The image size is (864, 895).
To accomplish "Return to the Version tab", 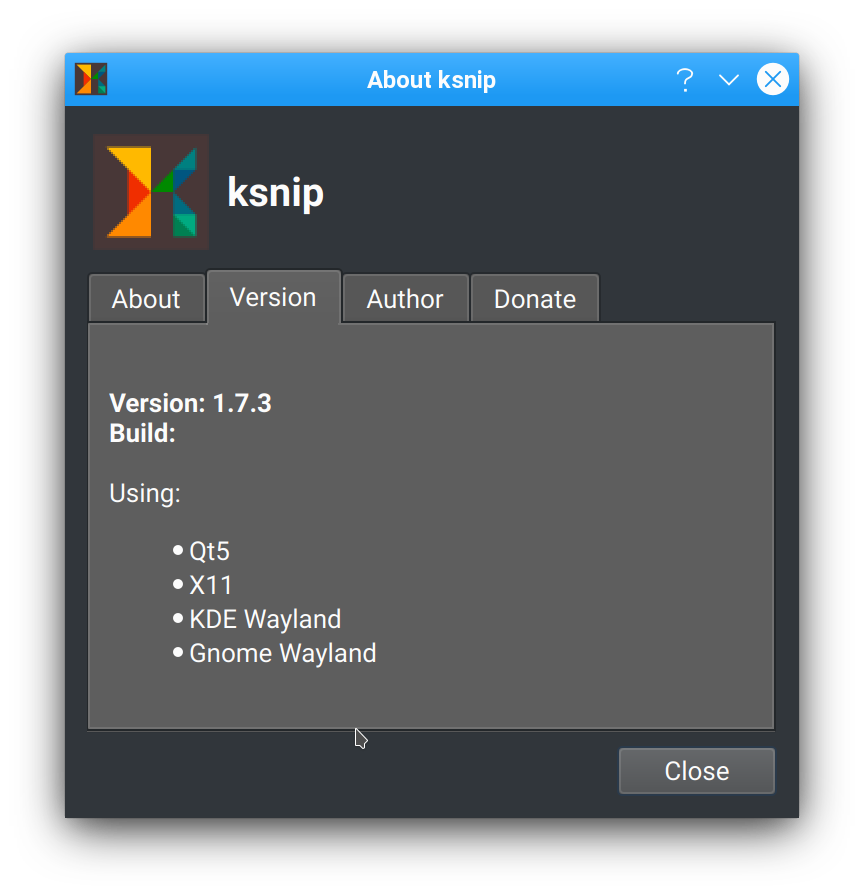I will coord(273,296).
